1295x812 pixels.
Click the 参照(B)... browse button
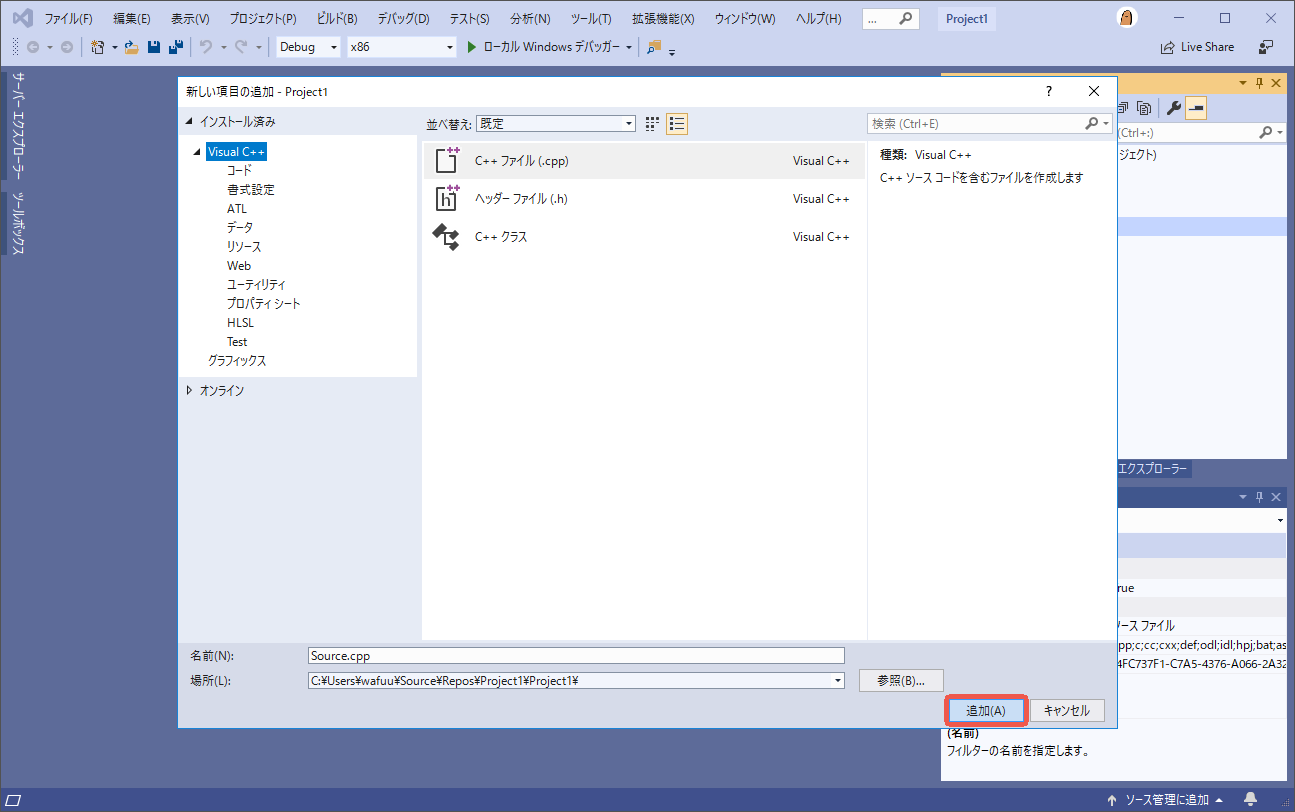click(901, 681)
